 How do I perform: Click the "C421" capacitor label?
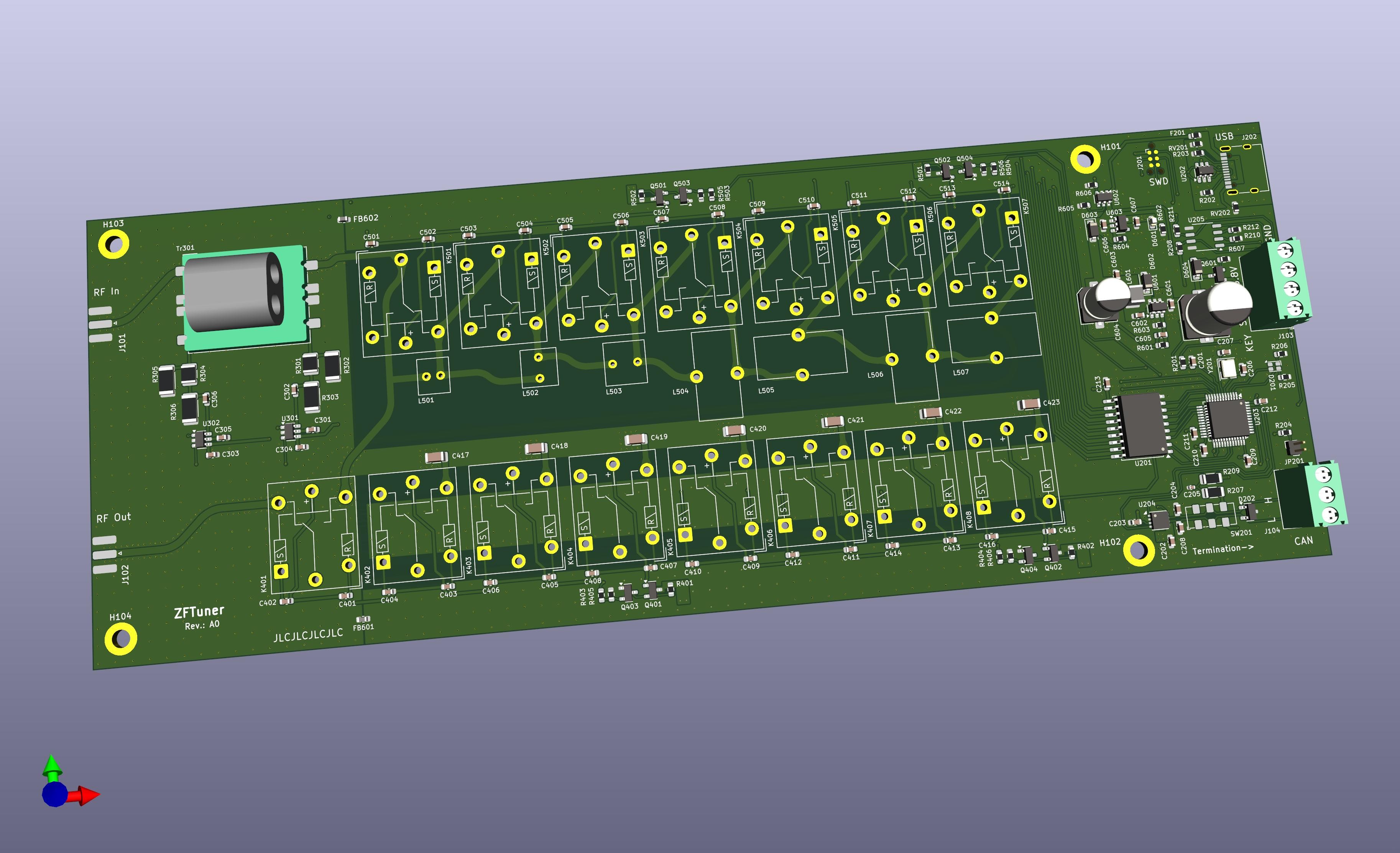point(856,420)
